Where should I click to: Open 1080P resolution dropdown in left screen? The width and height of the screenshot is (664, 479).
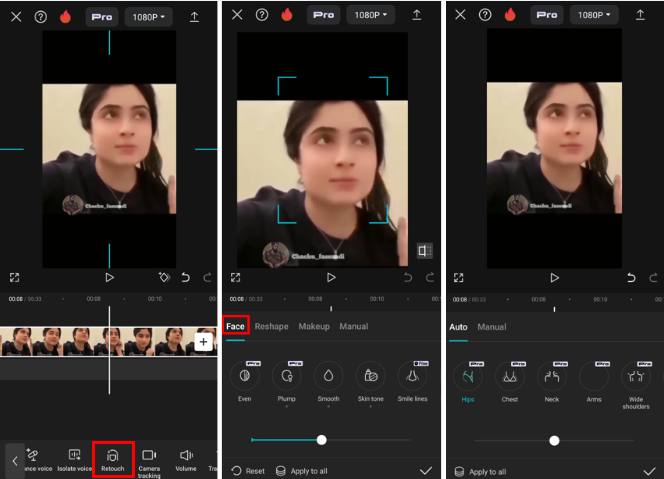pyautogui.click(x=148, y=17)
